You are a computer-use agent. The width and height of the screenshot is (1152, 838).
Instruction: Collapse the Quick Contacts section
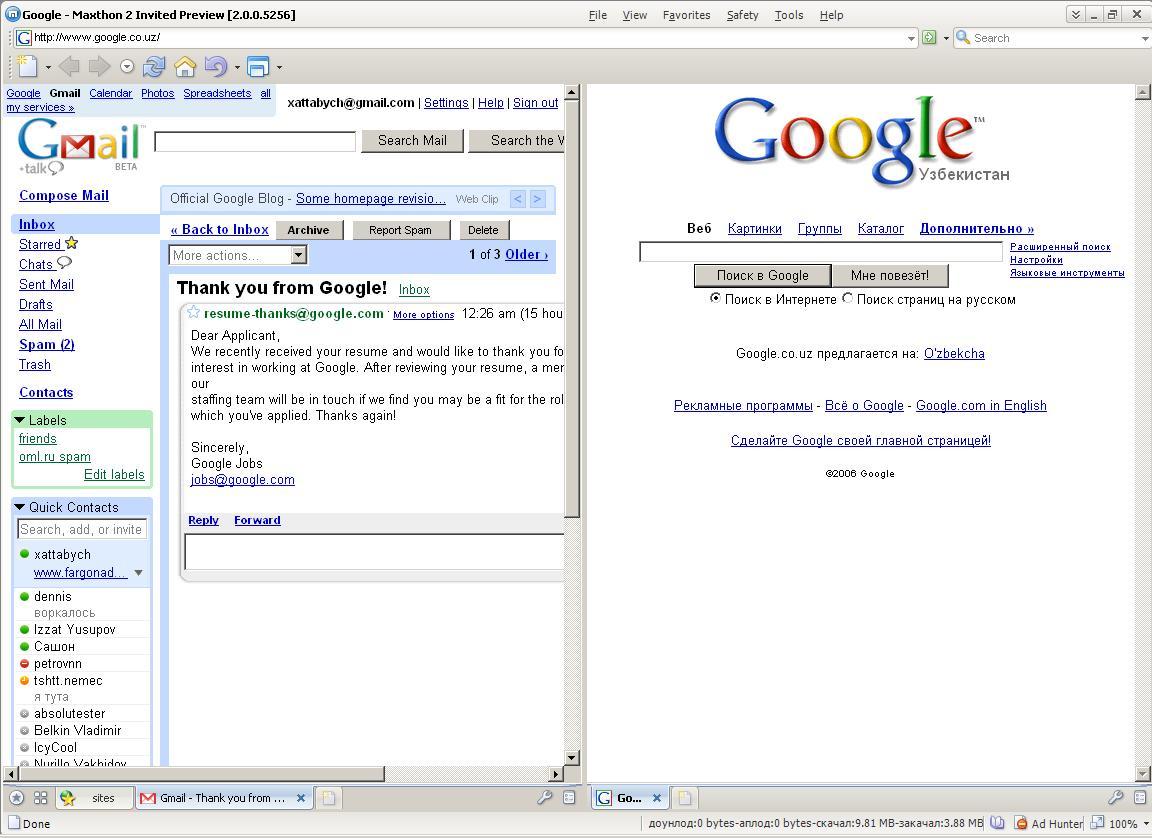19,507
